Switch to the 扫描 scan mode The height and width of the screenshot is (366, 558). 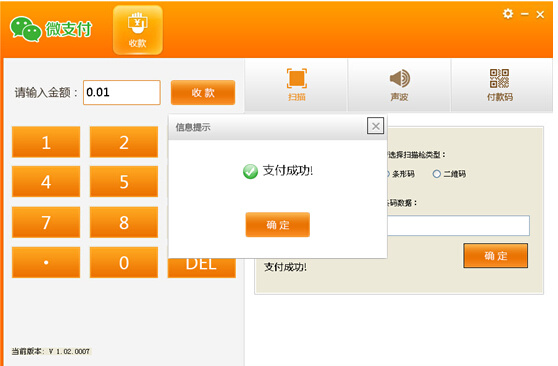tap(296, 85)
